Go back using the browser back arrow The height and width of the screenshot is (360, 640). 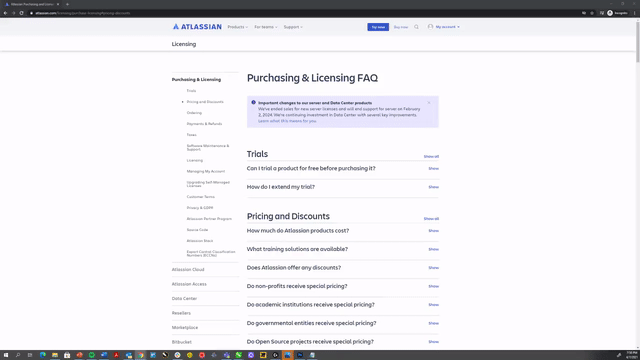tap(5, 13)
